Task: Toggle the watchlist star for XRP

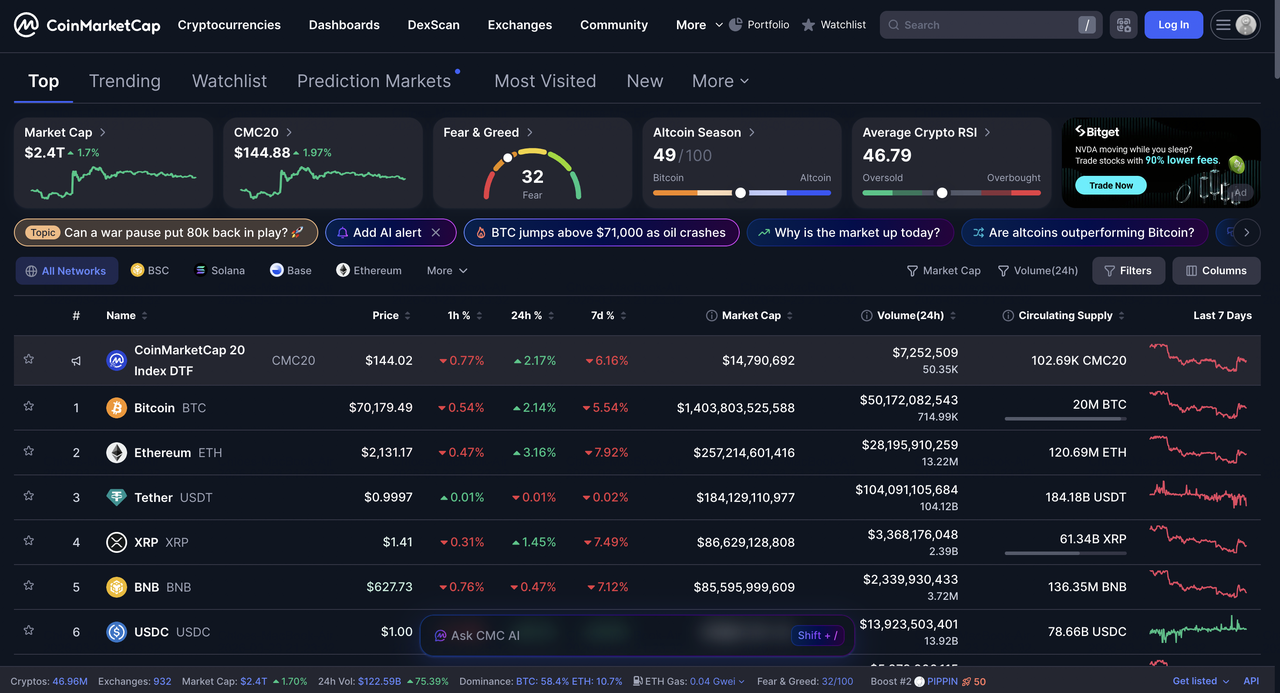Action: 29,541
